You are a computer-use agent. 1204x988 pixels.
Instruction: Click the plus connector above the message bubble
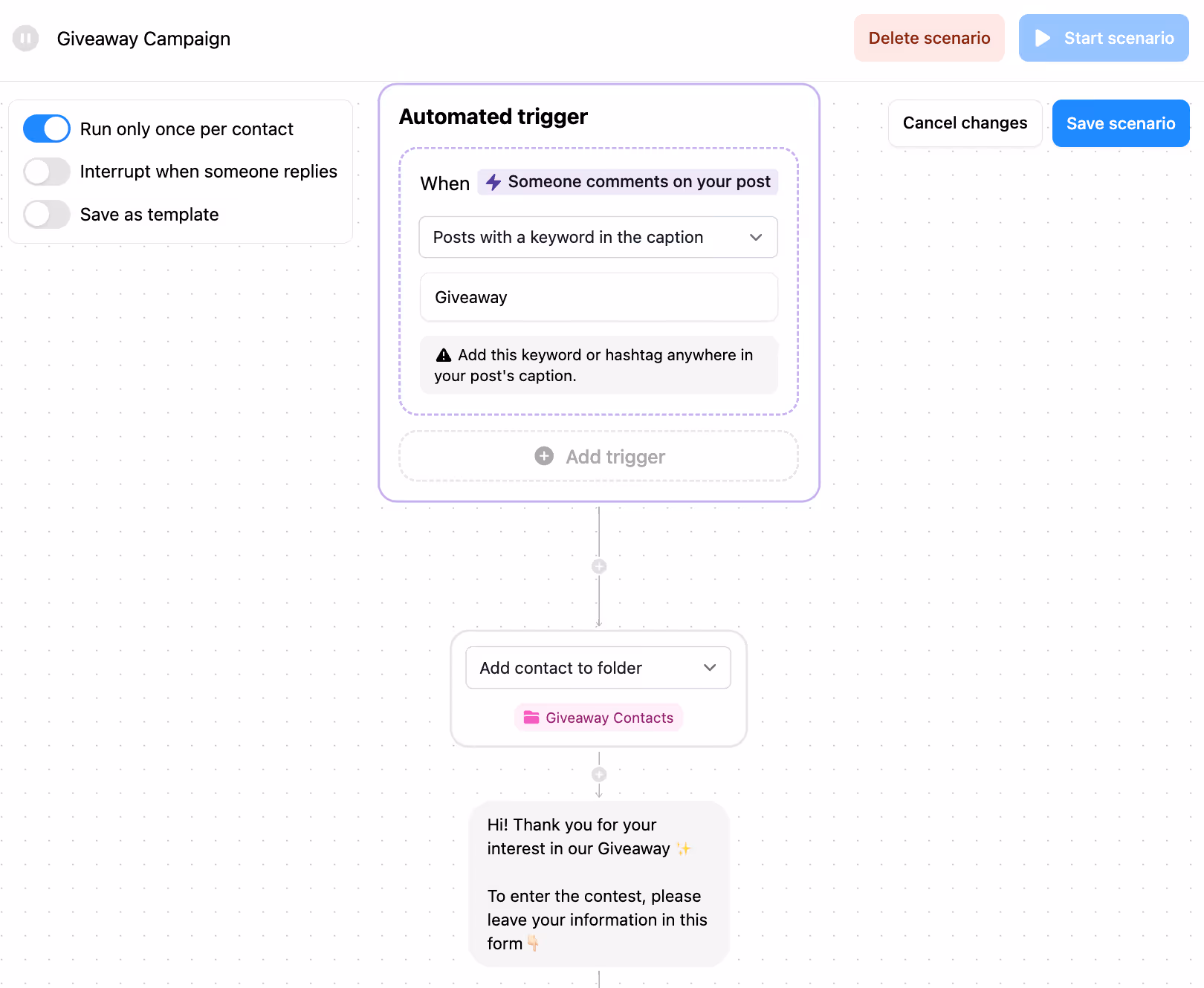coord(598,773)
